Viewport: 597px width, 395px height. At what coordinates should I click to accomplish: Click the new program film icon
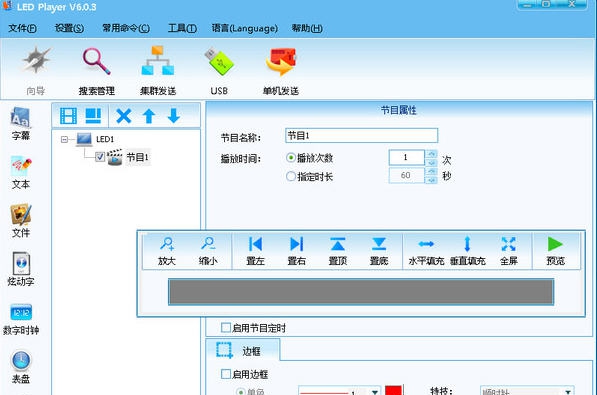[68, 116]
